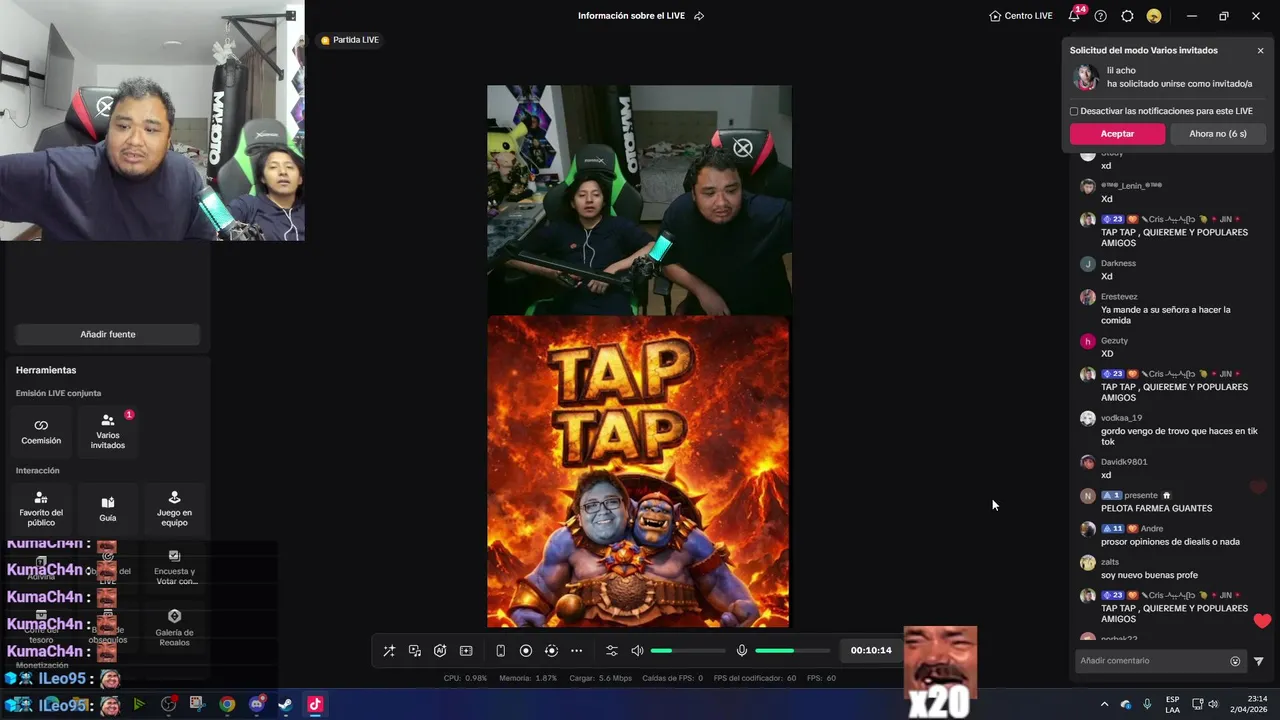Open OBS Studio from taskbar
Image resolution: width=1280 pixels, height=720 pixels.
coord(169,704)
